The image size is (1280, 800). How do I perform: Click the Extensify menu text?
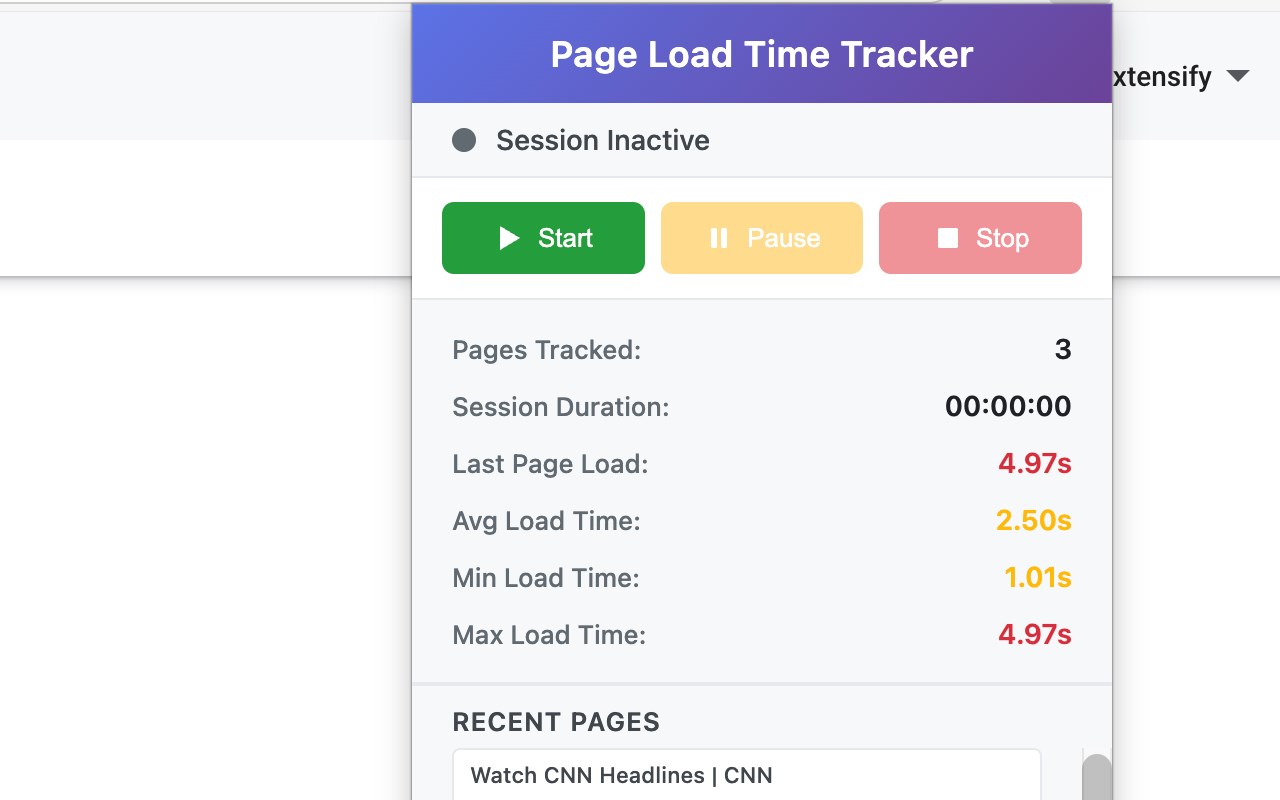tap(1162, 76)
